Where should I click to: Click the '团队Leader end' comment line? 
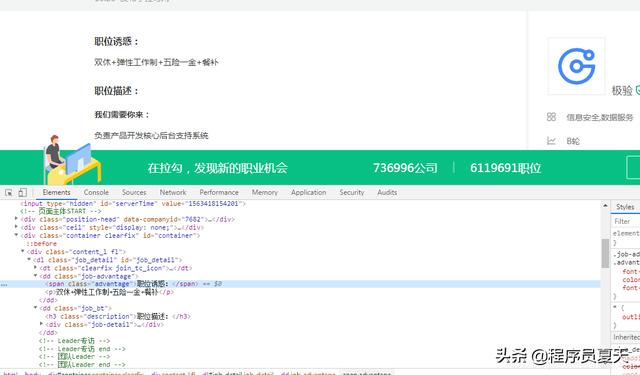pos(82,364)
